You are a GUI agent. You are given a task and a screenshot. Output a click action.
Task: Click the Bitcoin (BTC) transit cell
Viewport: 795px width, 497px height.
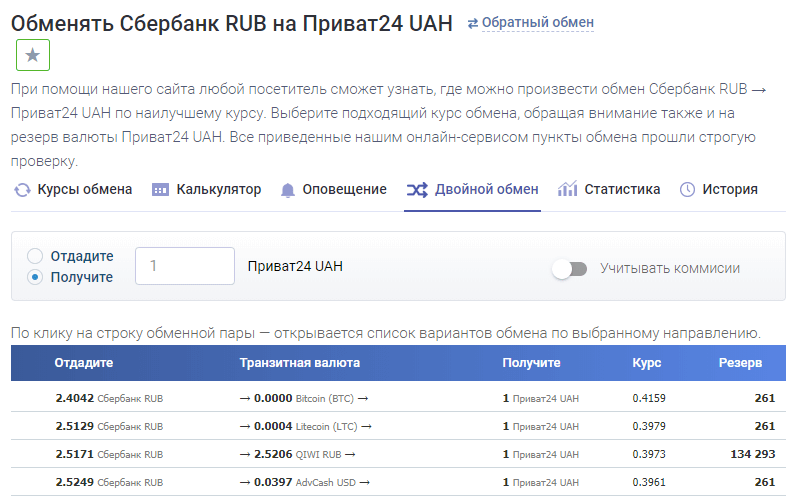click(x=304, y=399)
